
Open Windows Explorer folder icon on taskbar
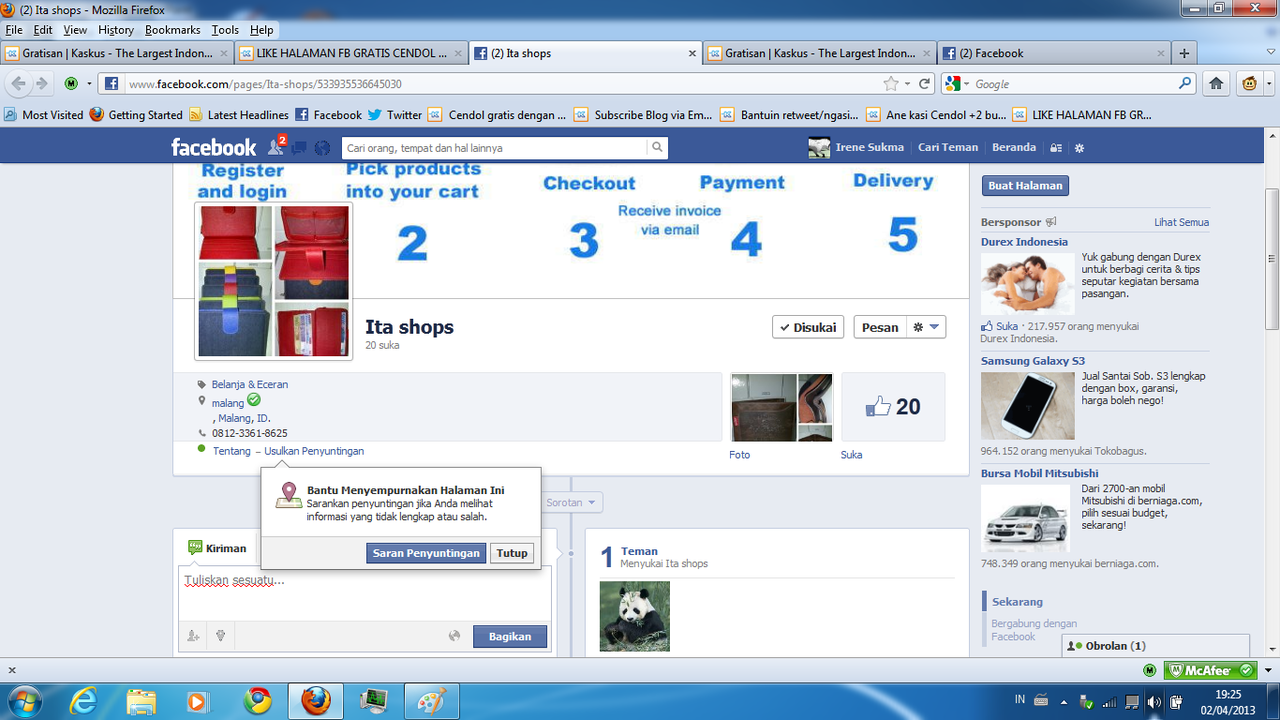click(x=141, y=700)
